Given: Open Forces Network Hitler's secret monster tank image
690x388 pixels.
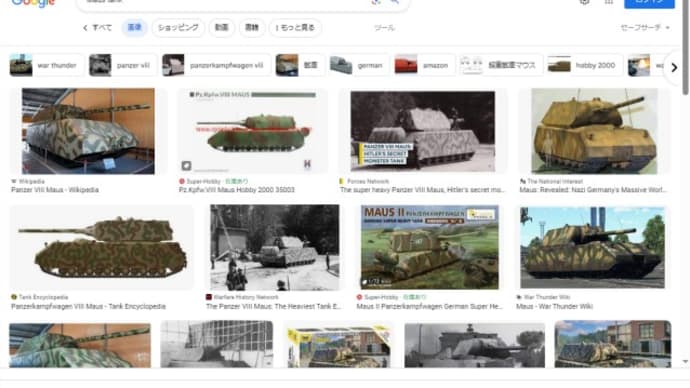Looking at the screenshot, I should [x=422, y=131].
